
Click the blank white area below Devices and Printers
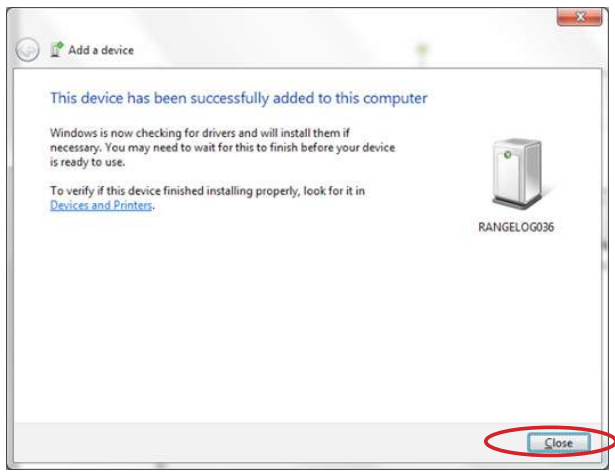250,320
